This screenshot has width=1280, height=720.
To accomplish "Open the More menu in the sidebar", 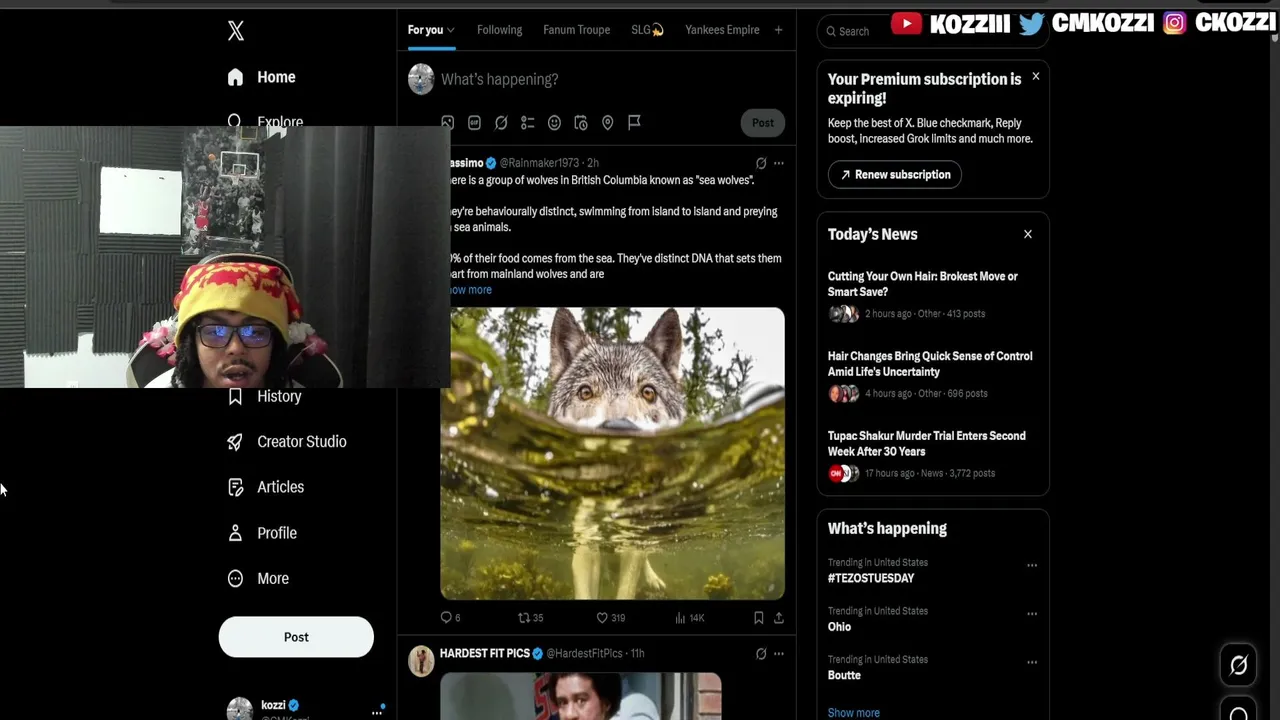I will (x=258, y=578).
